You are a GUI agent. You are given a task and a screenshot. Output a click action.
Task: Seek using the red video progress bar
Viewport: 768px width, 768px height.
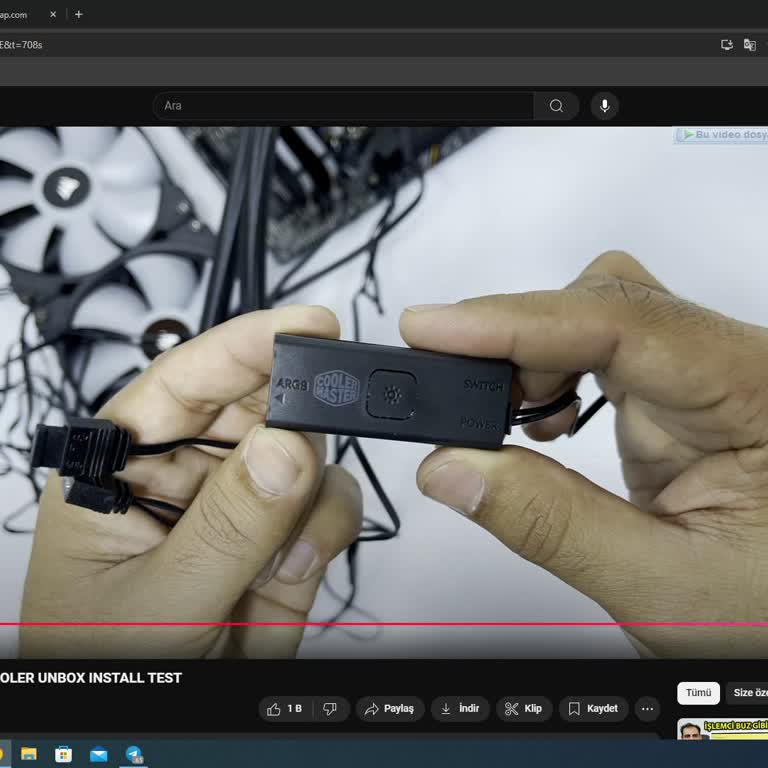pos(384,624)
